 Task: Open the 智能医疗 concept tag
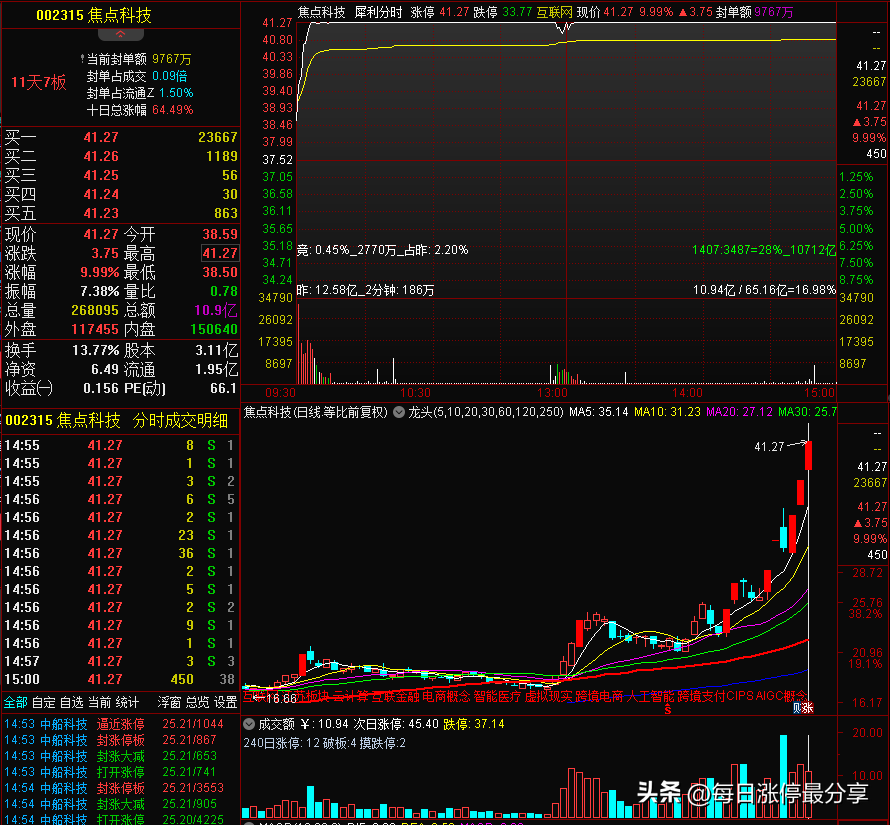pyautogui.click(x=497, y=696)
